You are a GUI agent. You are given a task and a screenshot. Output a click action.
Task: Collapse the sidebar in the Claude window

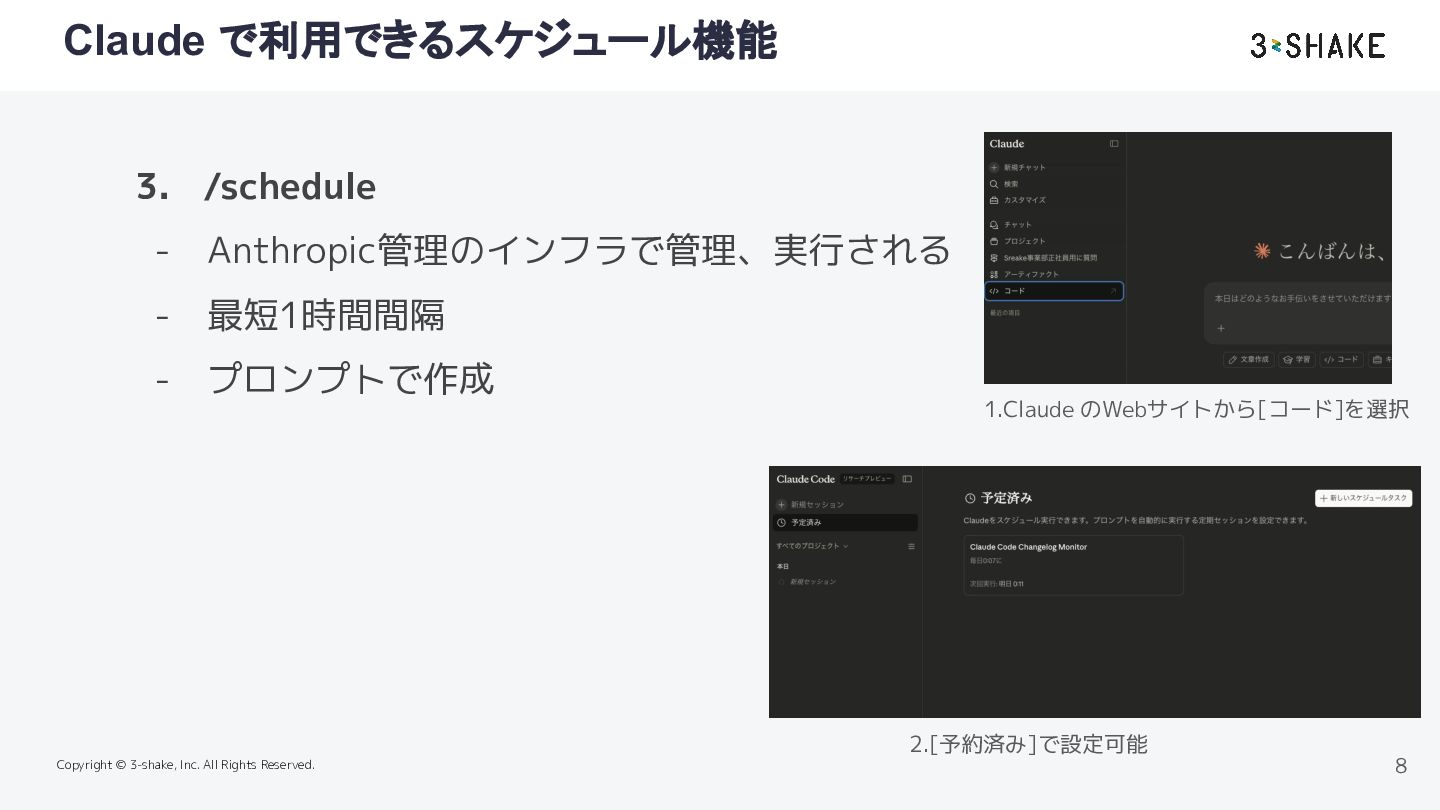click(x=1114, y=144)
